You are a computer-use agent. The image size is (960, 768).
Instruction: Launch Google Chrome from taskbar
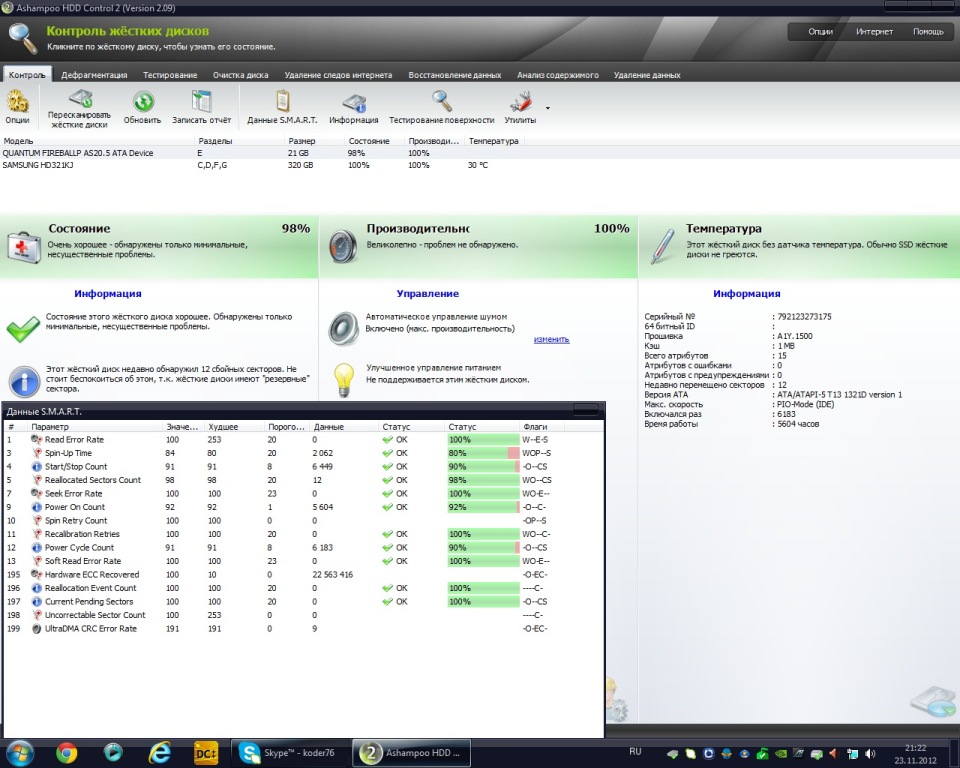click(67, 753)
